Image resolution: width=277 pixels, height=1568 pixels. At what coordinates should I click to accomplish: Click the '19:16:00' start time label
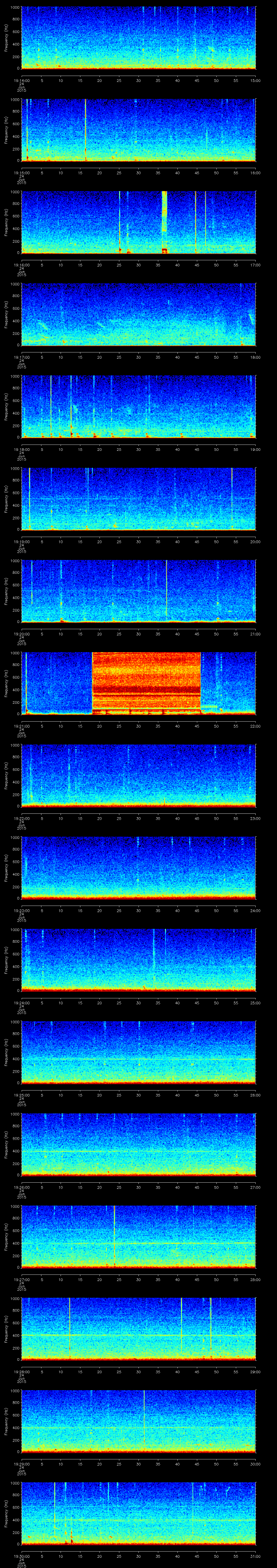tap(21, 265)
